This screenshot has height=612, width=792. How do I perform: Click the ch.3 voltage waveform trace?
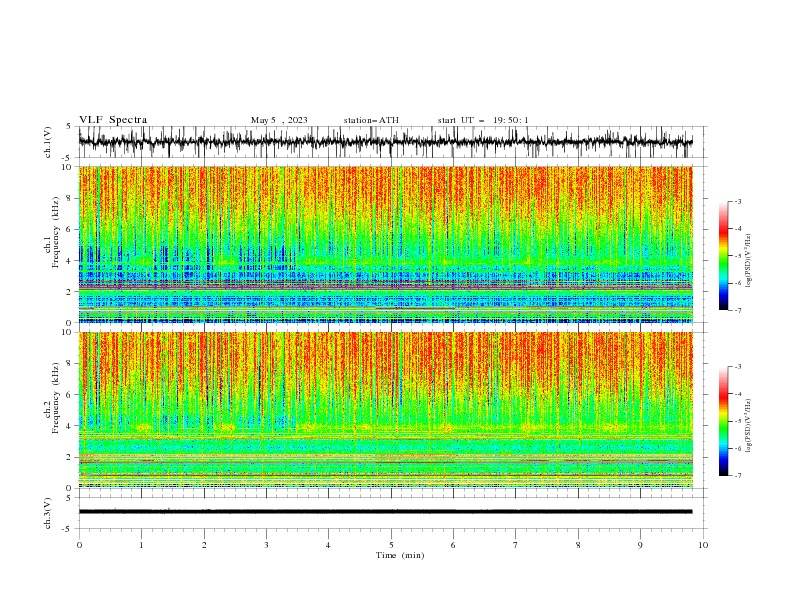pyautogui.click(x=385, y=512)
